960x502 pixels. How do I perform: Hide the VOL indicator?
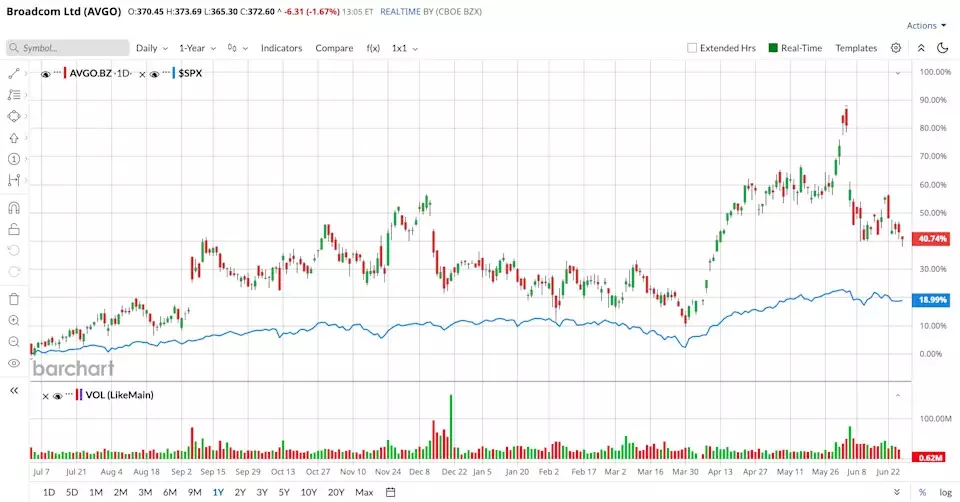pyautogui.click(x=58, y=396)
